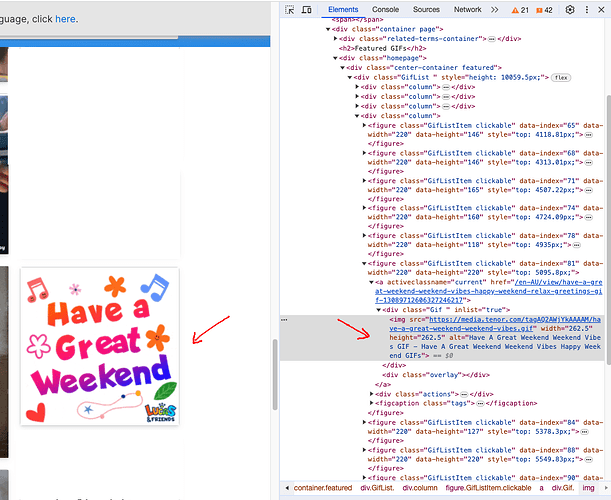Image resolution: width=611 pixels, height=500 pixels.
Task: Select div.Gif breadcrumb
Action: click(x=563, y=488)
